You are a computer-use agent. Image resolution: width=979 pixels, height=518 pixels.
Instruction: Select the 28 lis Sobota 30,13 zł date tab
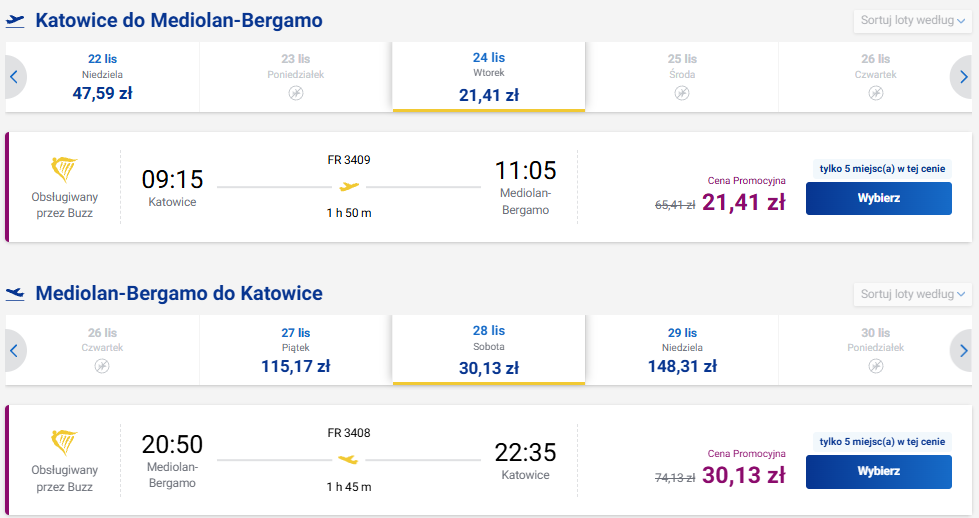coord(489,349)
